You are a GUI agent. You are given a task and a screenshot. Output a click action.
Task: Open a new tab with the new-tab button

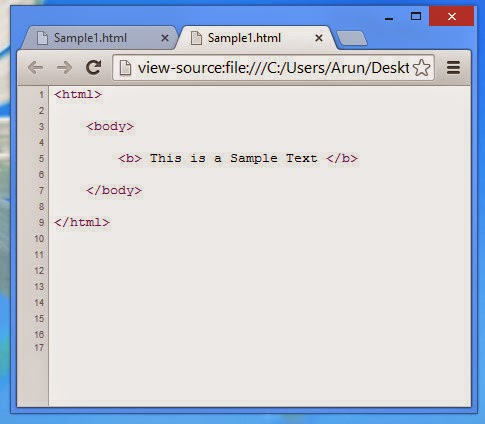(352, 38)
